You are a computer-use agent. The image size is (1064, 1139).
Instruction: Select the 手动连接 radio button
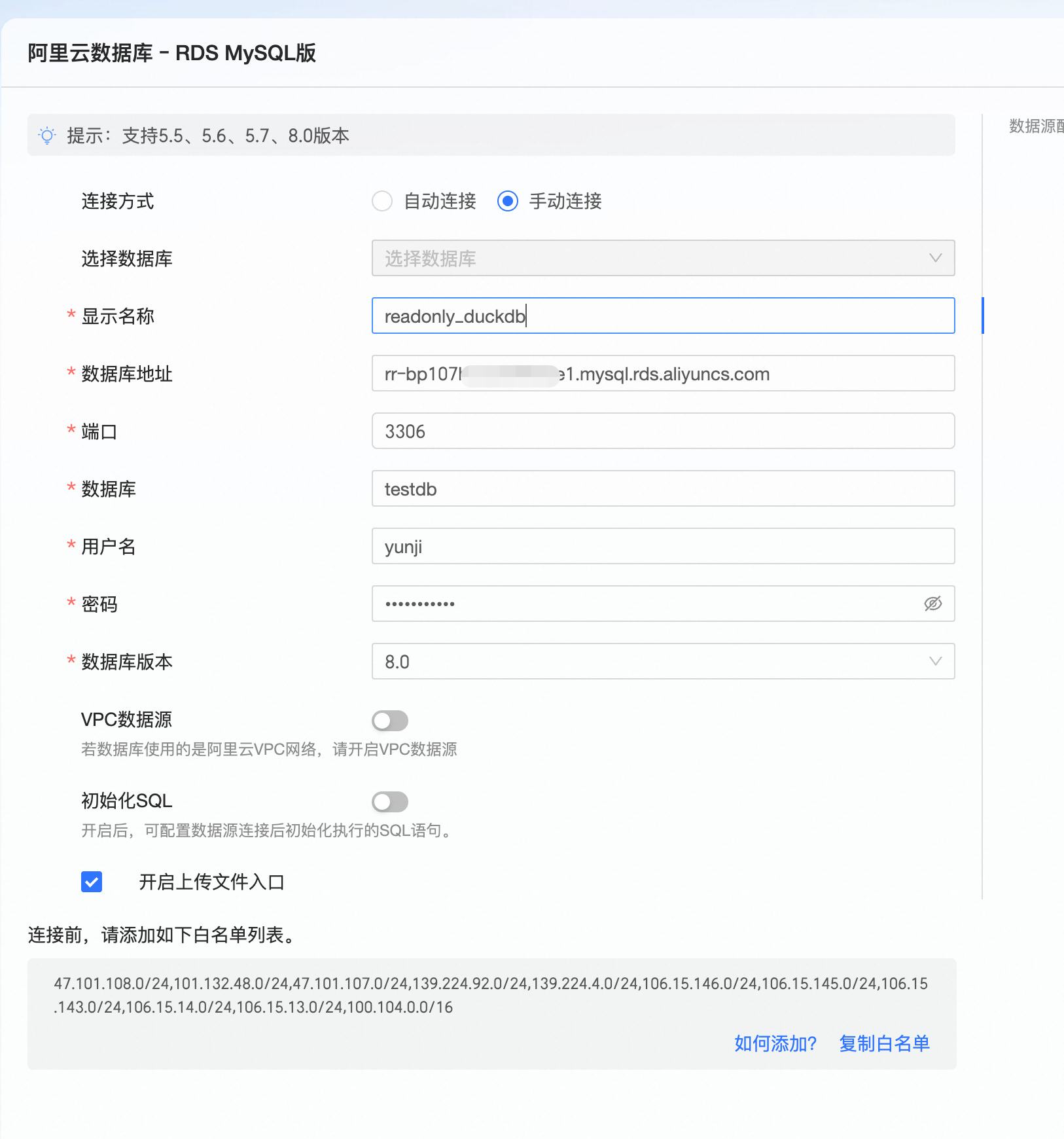point(508,201)
